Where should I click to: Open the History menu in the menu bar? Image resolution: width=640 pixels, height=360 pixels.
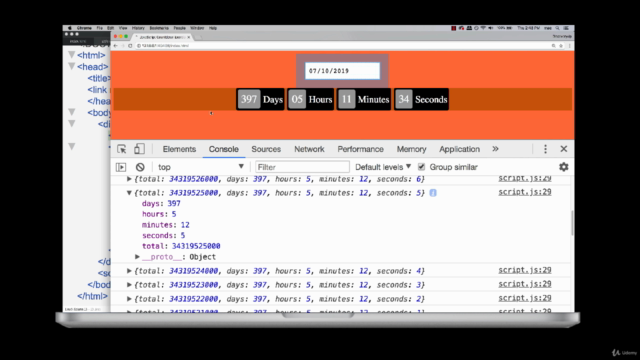coord(138,28)
